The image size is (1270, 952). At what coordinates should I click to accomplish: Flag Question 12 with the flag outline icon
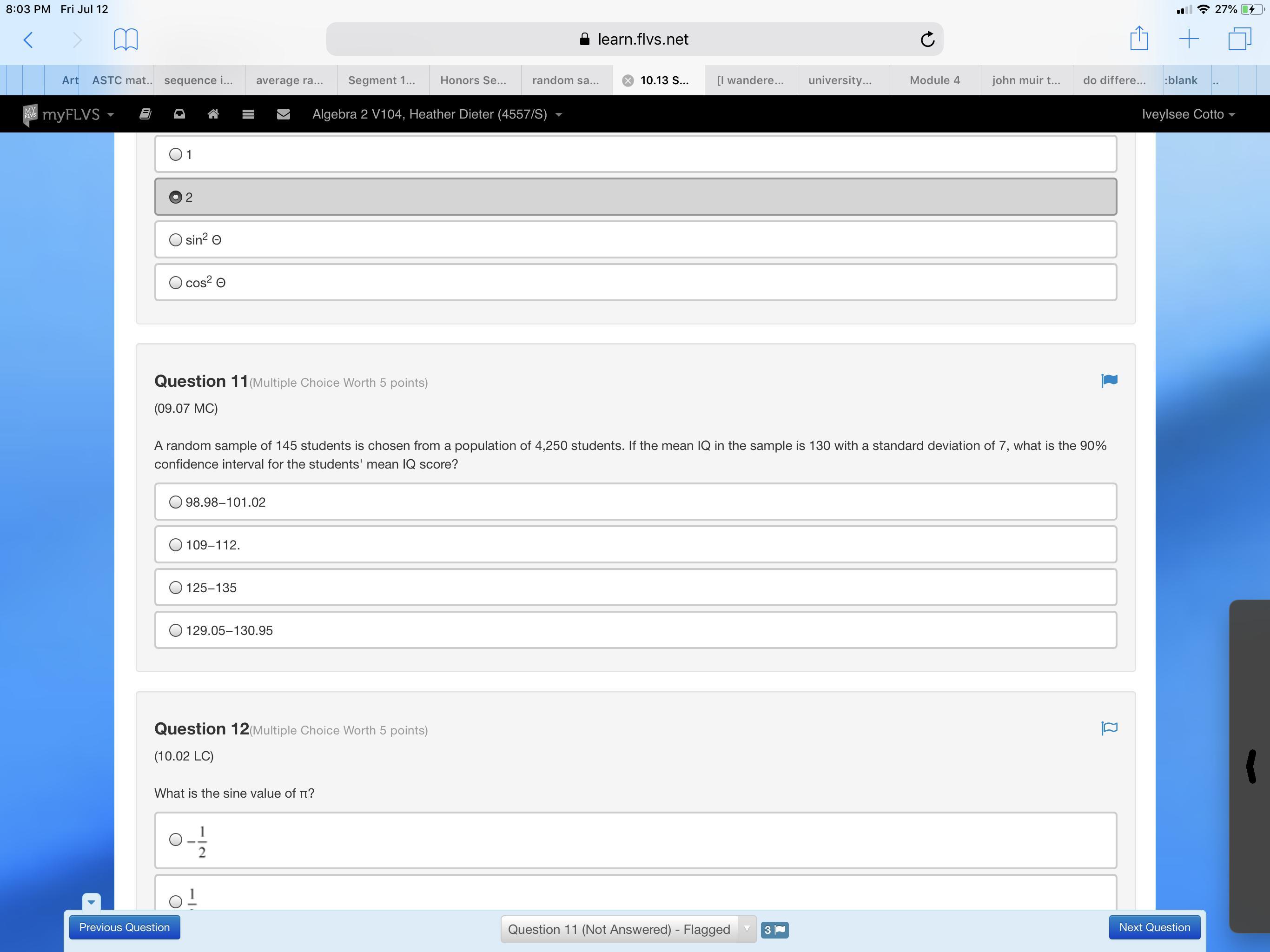click(x=1109, y=728)
